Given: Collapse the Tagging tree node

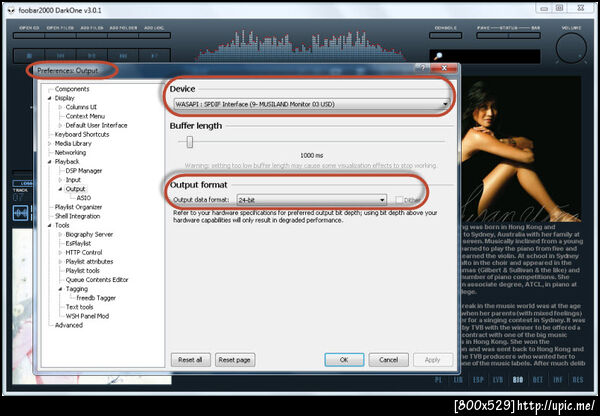Looking at the screenshot, I should tap(60, 289).
